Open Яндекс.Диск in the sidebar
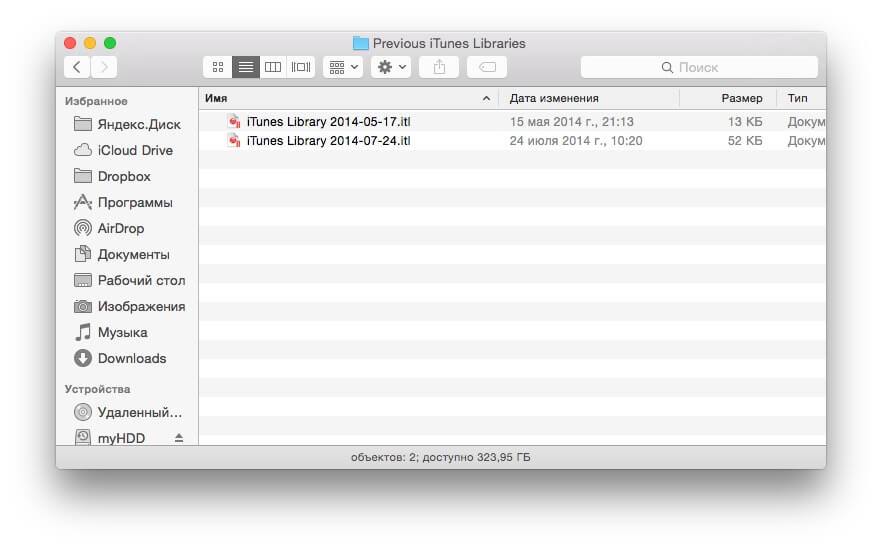882x549 pixels. (x=127, y=124)
